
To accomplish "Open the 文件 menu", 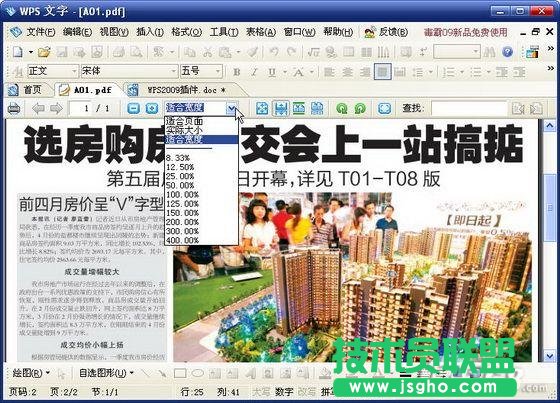I will pyautogui.click(x=41, y=32).
